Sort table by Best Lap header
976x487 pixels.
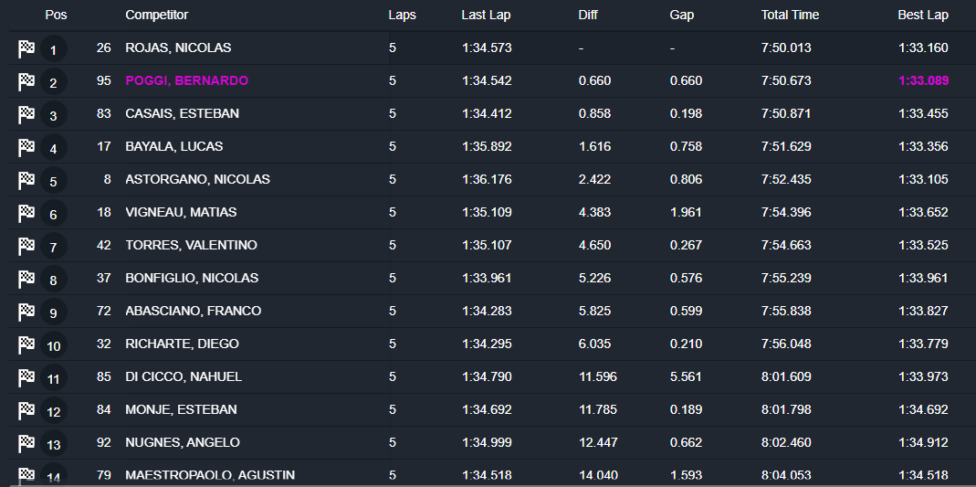922,15
